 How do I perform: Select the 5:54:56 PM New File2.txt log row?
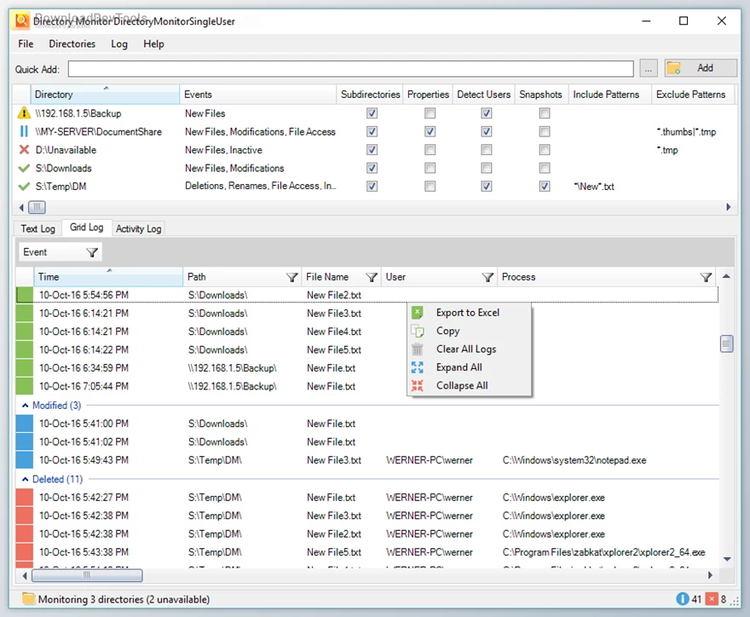click(367, 295)
